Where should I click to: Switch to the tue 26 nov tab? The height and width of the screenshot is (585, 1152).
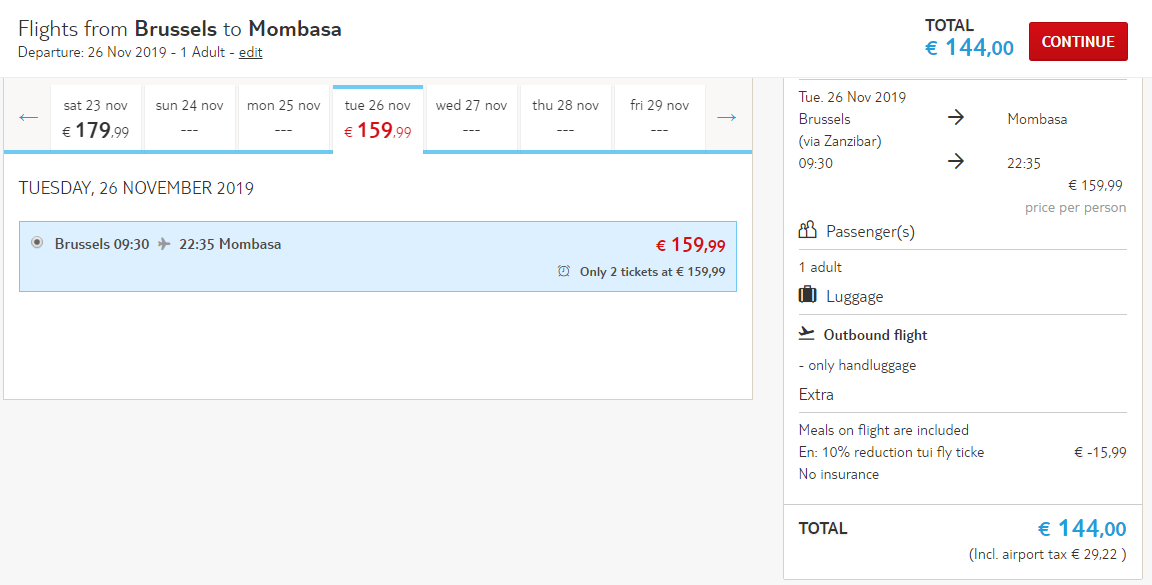pos(378,119)
